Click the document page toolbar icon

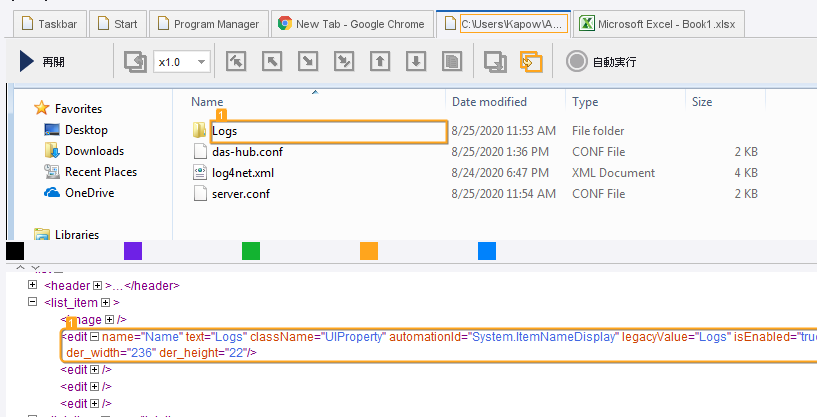pyautogui.click(x=452, y=62)
